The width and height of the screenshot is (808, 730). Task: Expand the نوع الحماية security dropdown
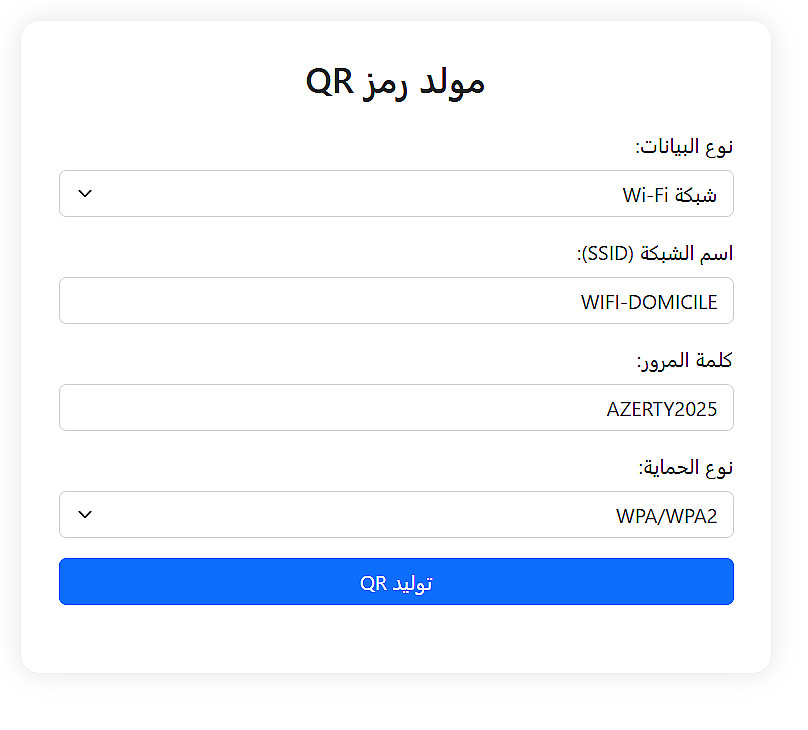[396, 514]
